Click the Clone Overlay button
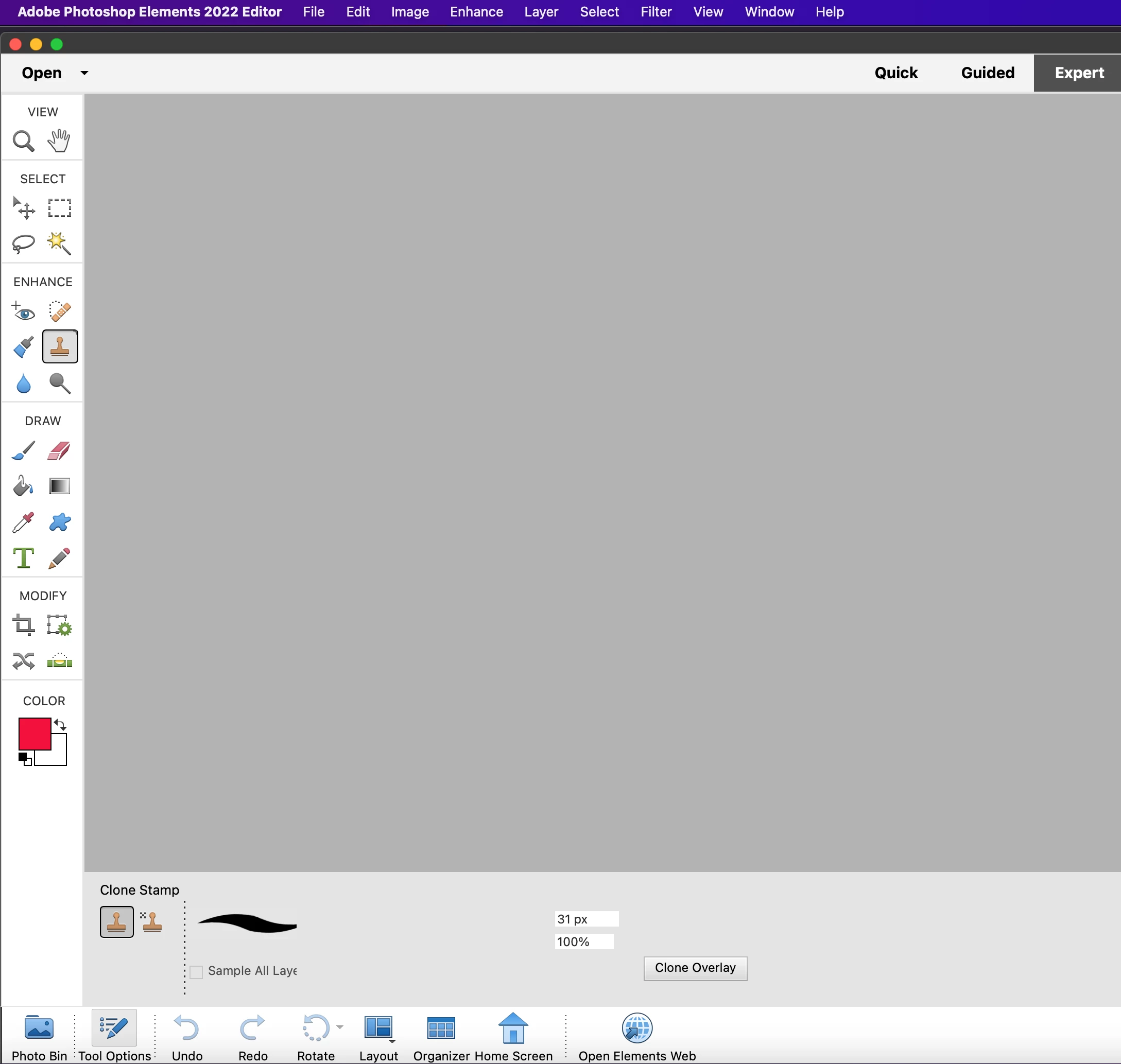 [x=695, y=968]
